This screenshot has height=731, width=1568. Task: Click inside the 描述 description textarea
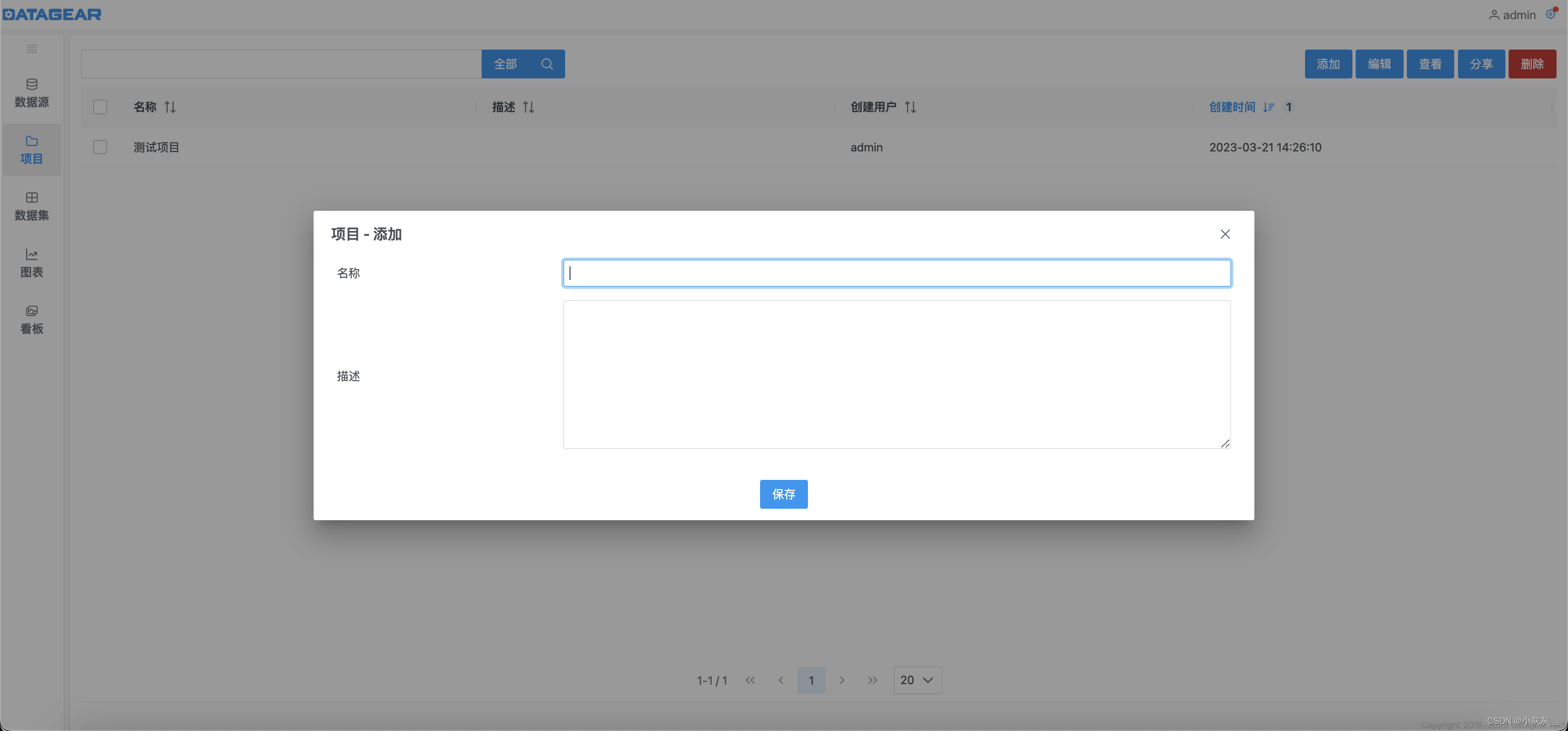(897, 375)
